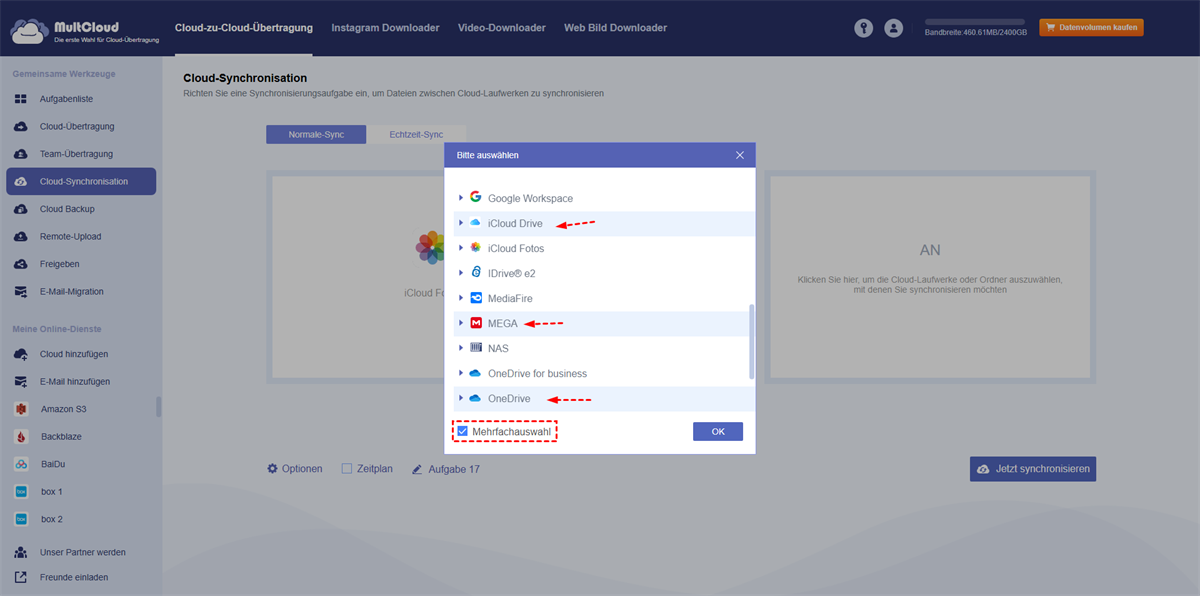
Task: Click Datenvolumen kaufen button
Action: point(1091,27)
